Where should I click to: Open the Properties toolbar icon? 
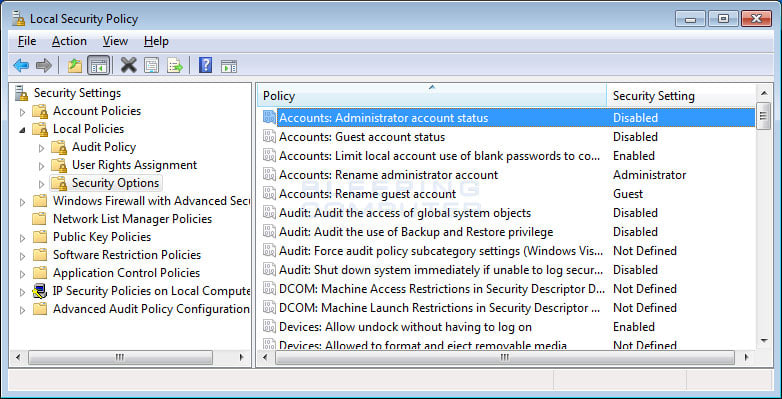(152, 65)
